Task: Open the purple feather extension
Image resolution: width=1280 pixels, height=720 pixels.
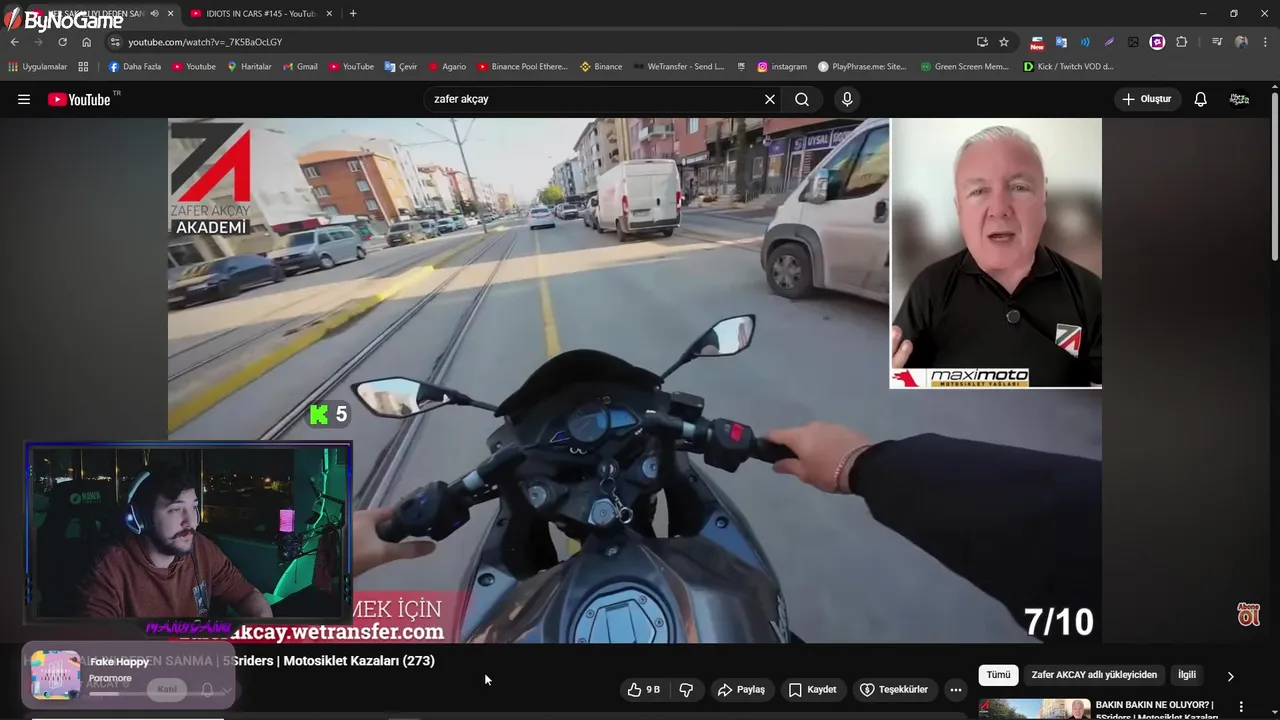Action: pyautogui.click(x=1109, y=42)
